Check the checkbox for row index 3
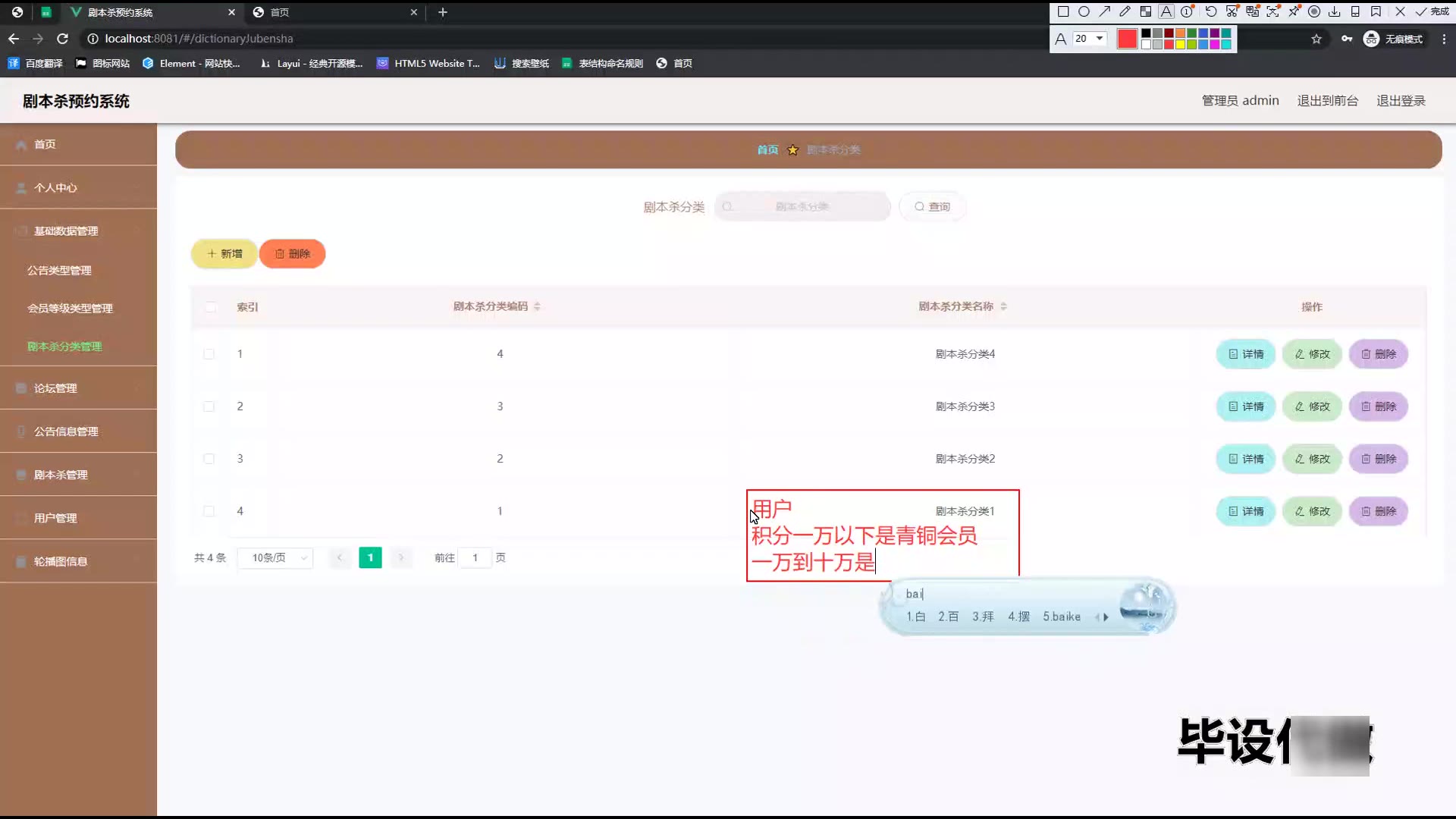1456x819 pixels. point(209,459)
